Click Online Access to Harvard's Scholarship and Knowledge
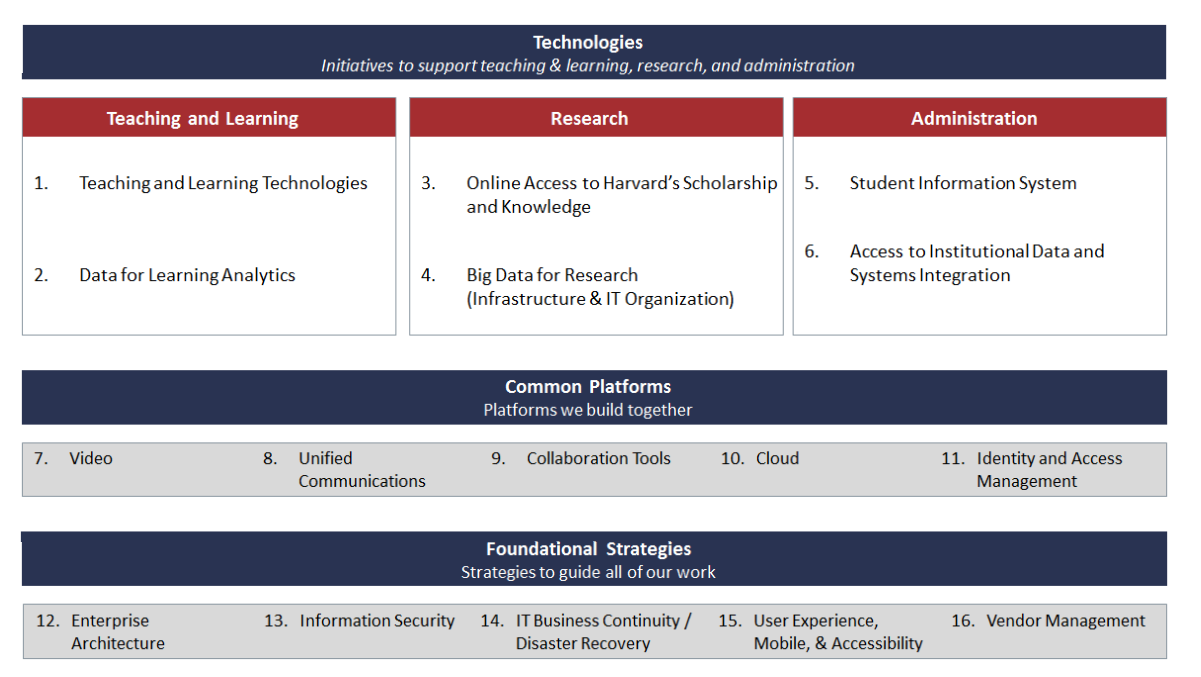Viewport: 1201px width, 677px height. tap(621, 195)
